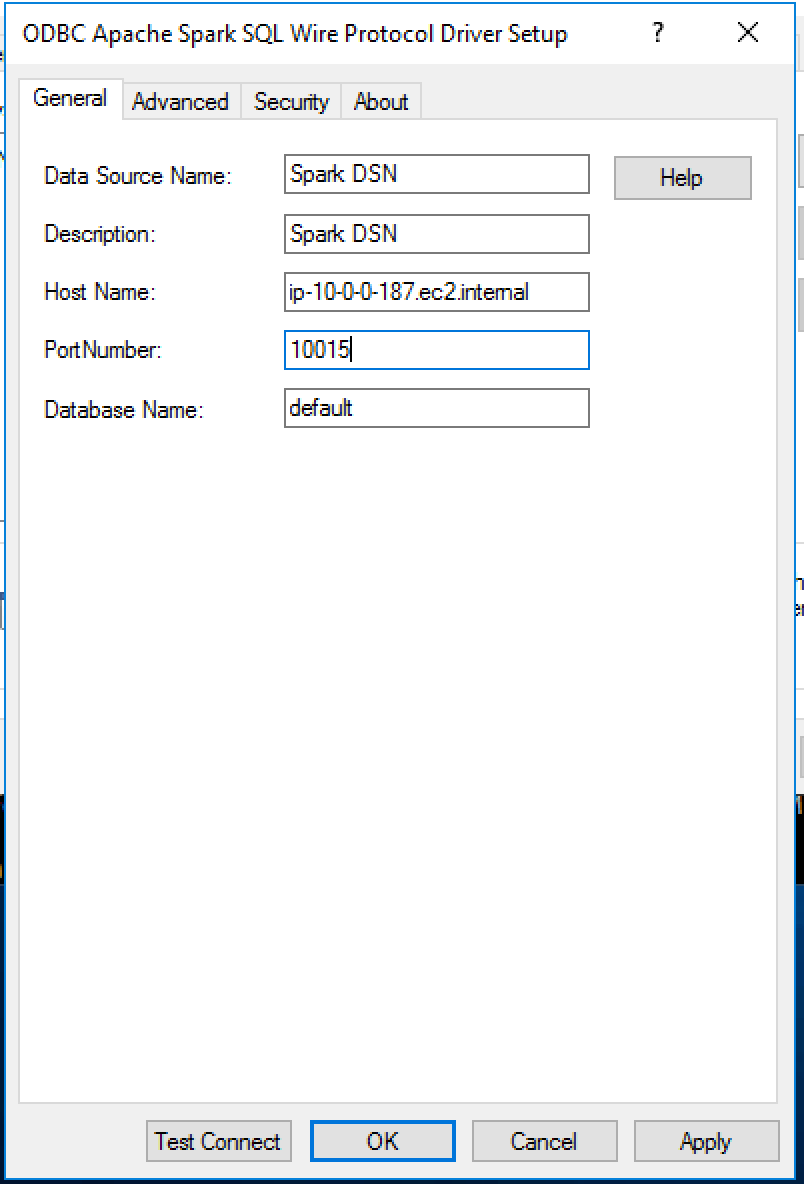Click the dialog title 'ODBC Apache Spark SQL Wire Protocol Driver Setup'
This screenshot has height=1184, width=804.
coord(295,34)
